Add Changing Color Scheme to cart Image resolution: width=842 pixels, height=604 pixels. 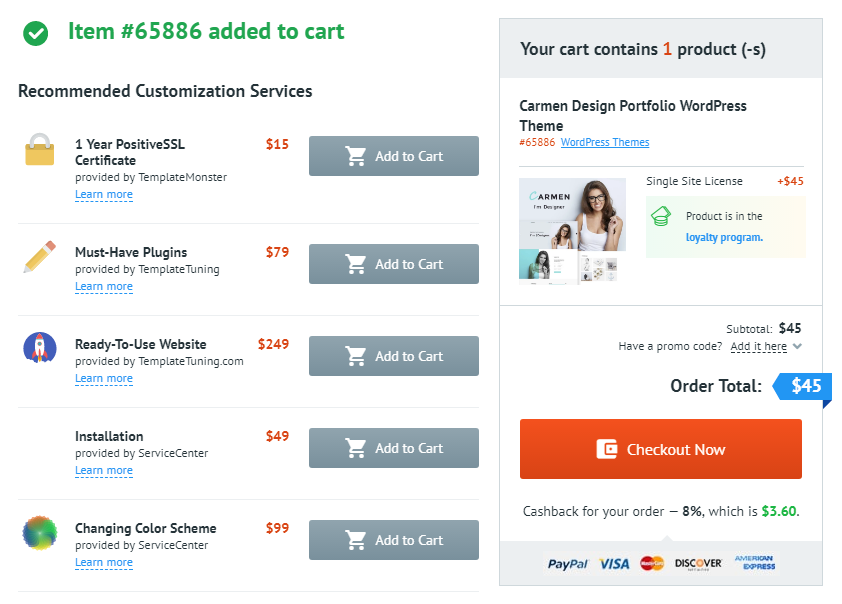pyautogui.click(x=394, y=540)
